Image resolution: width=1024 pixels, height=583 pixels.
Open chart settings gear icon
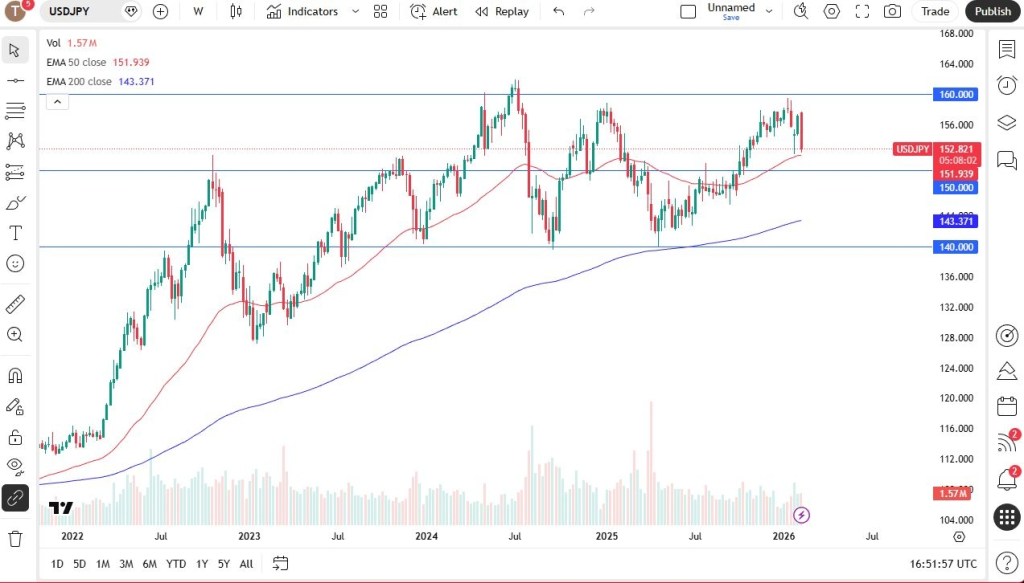831,11
